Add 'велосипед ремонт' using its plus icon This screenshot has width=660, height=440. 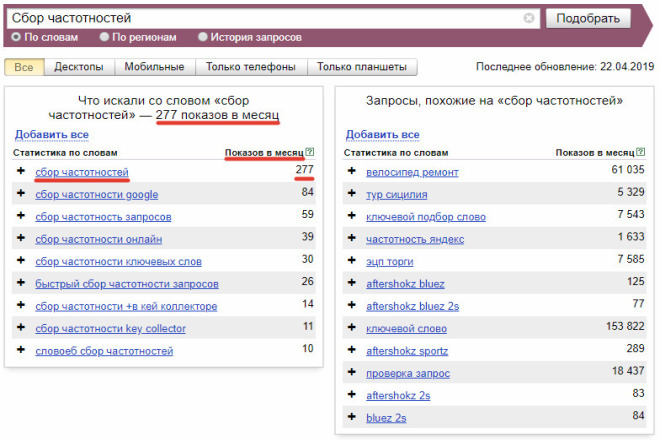(x=351, y=172)
